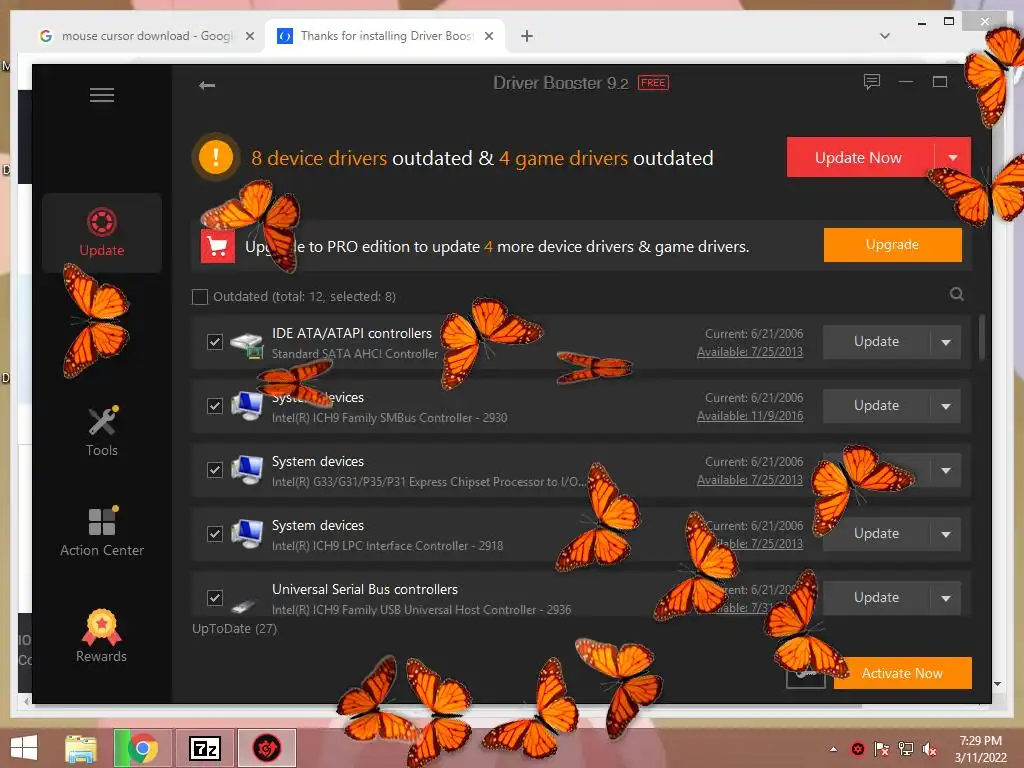Image resolution: width=1024 pixels, height=768 pixels.
Task: Open the hamburger menu in Driver Booster
Action: point(102,95)
